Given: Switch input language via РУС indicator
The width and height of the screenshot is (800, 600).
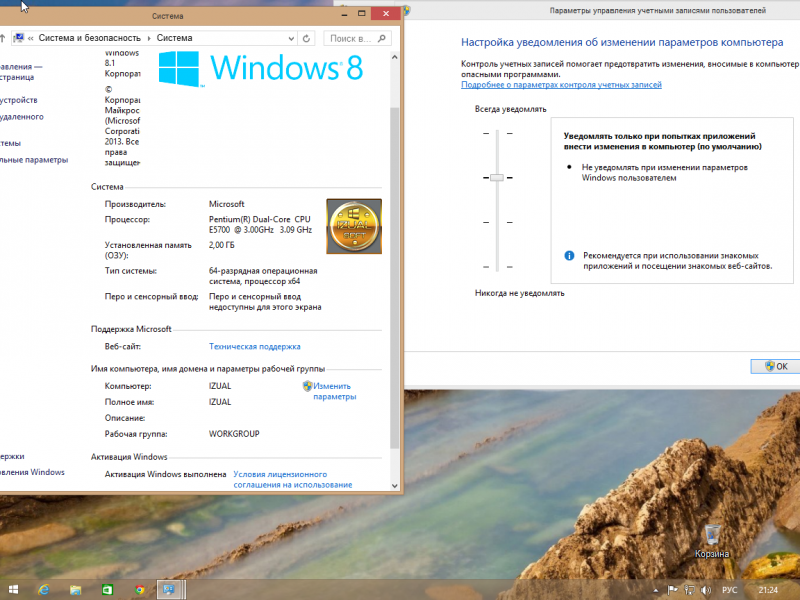Looking at the screenshot, I should tap(729, 590).
